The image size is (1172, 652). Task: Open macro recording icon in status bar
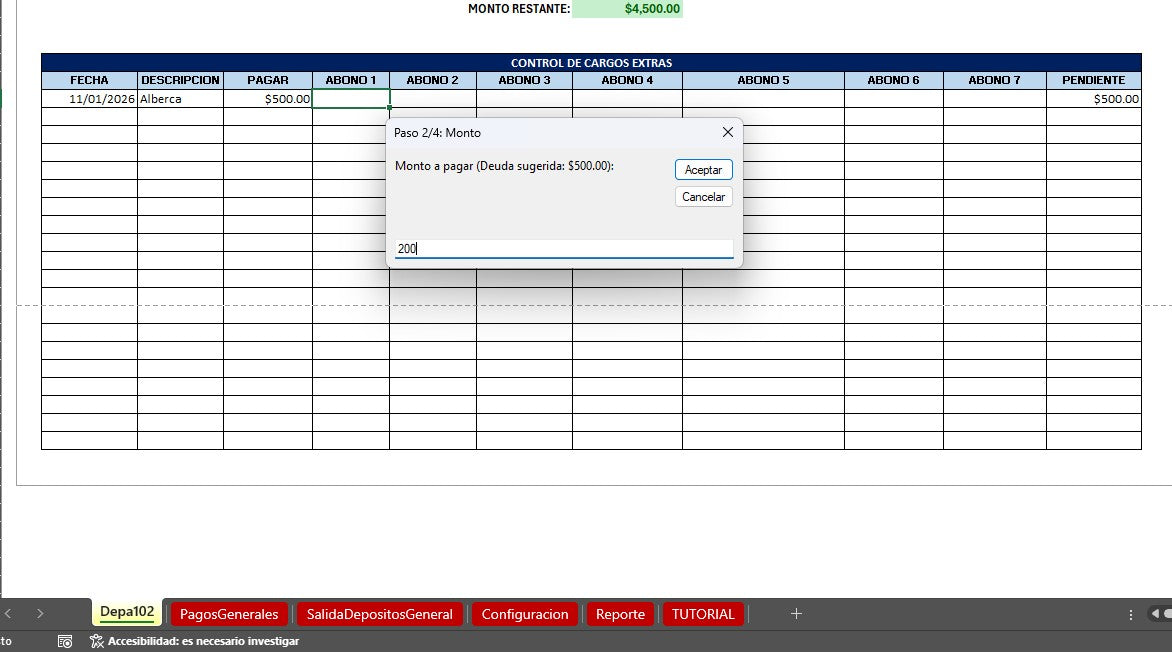pos(64,641)
